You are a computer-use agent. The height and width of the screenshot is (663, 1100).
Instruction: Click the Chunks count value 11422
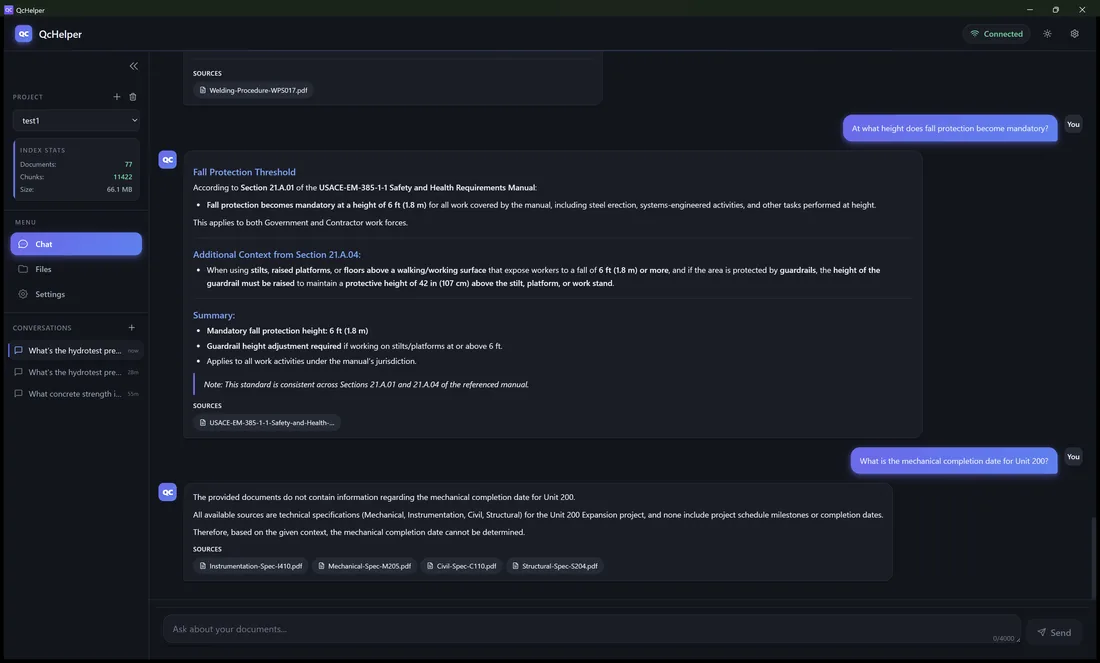tap(123, 177)
